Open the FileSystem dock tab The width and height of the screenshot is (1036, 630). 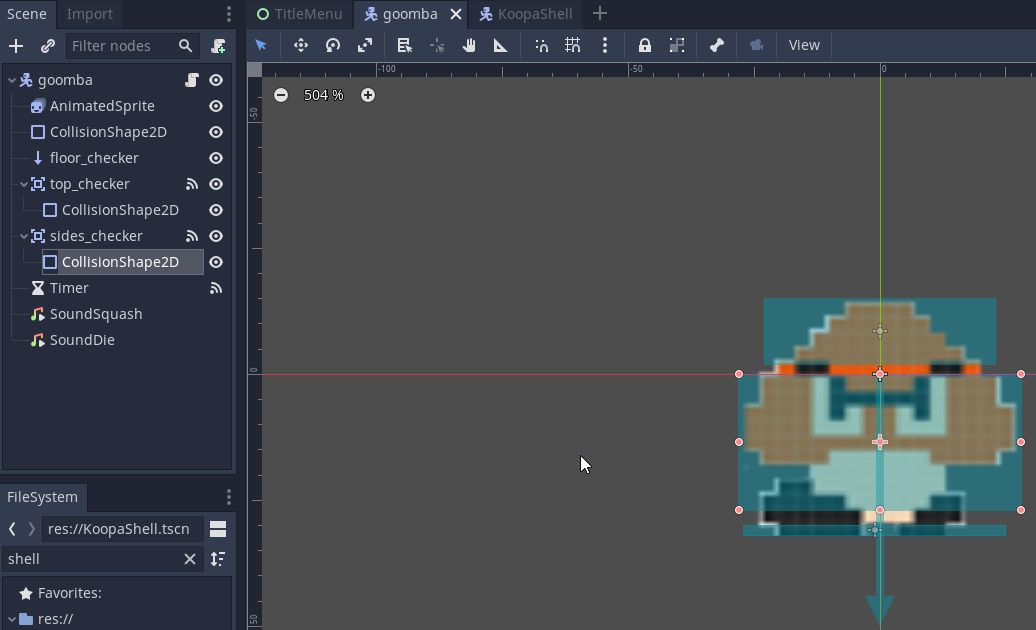pyautogui.click(x=42, y=497)
